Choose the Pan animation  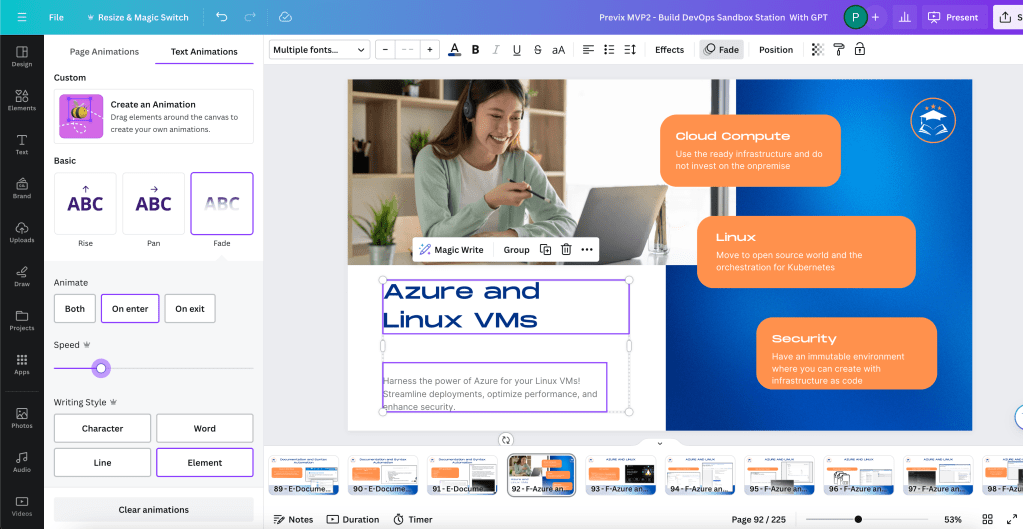(153, 204)
